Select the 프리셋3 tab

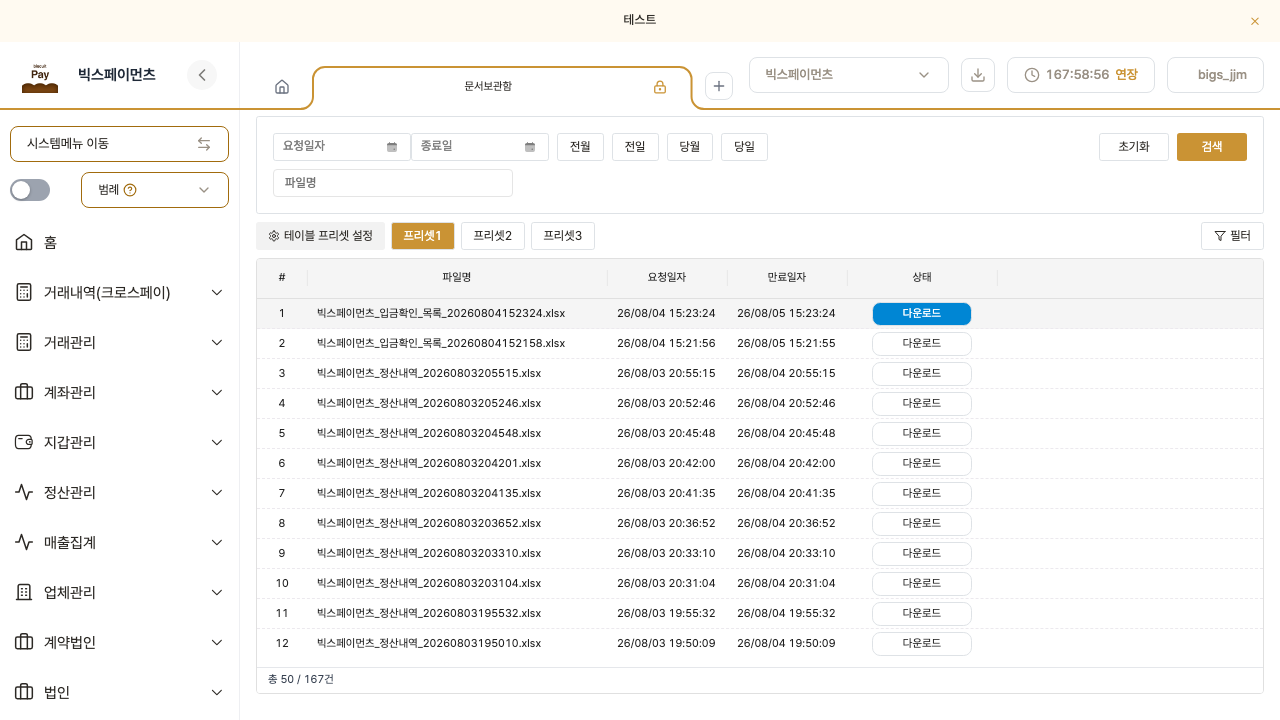click(x=563, y=236)
